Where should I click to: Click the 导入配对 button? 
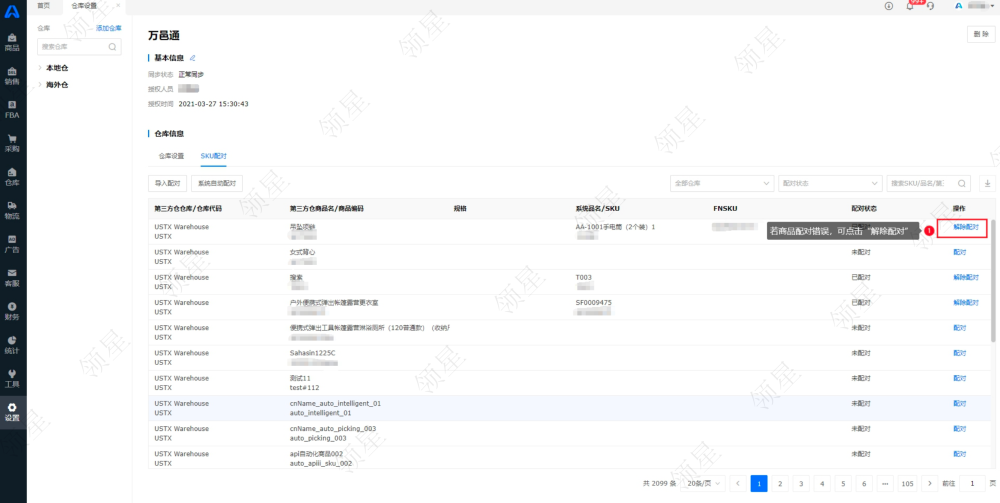click(167, 184)
